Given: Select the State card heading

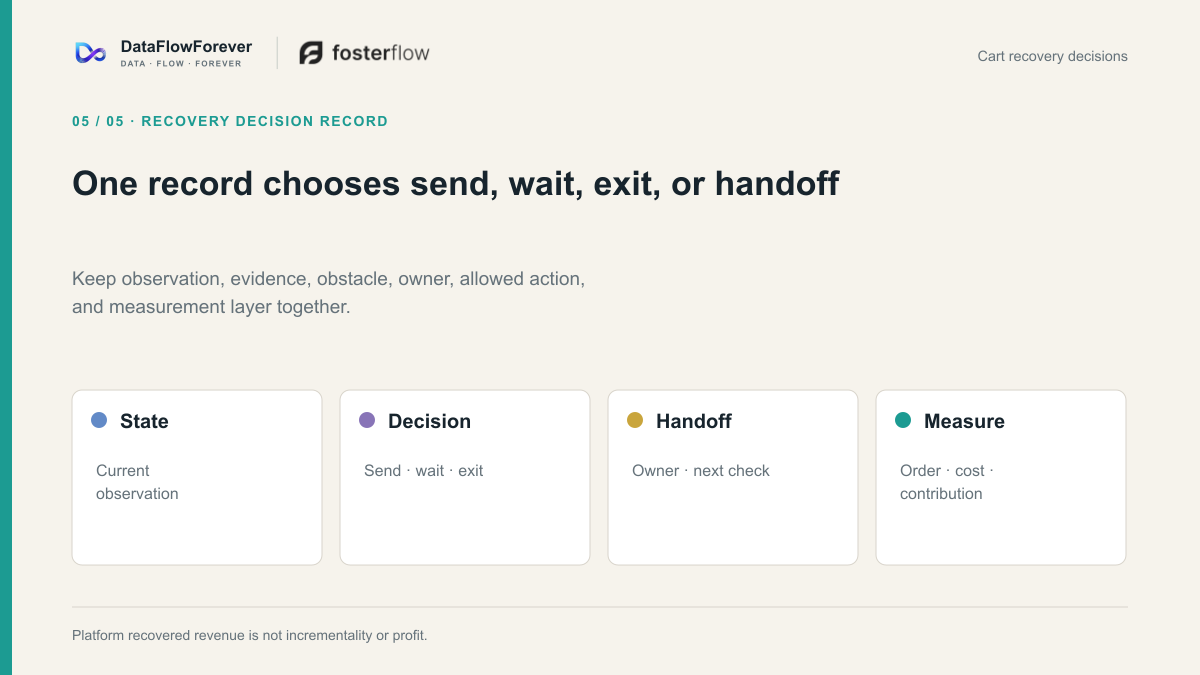Looking at the screenshot, I should [x=144, y=421].
